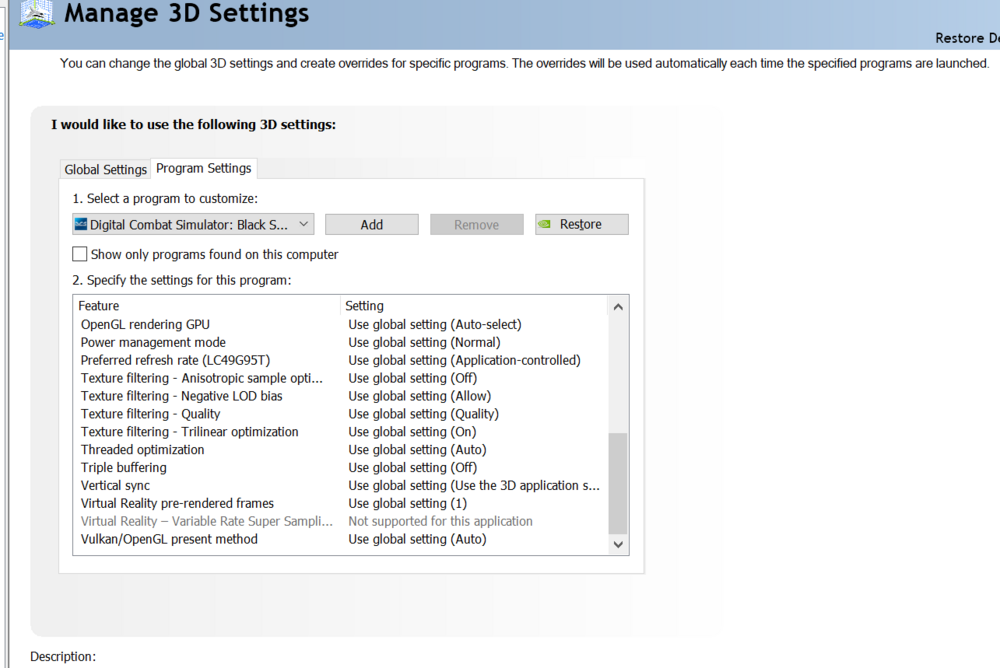The image size is (1000, 668).
Task: Open setting Use global setting (Auto-select)
Action: [435, 325]
